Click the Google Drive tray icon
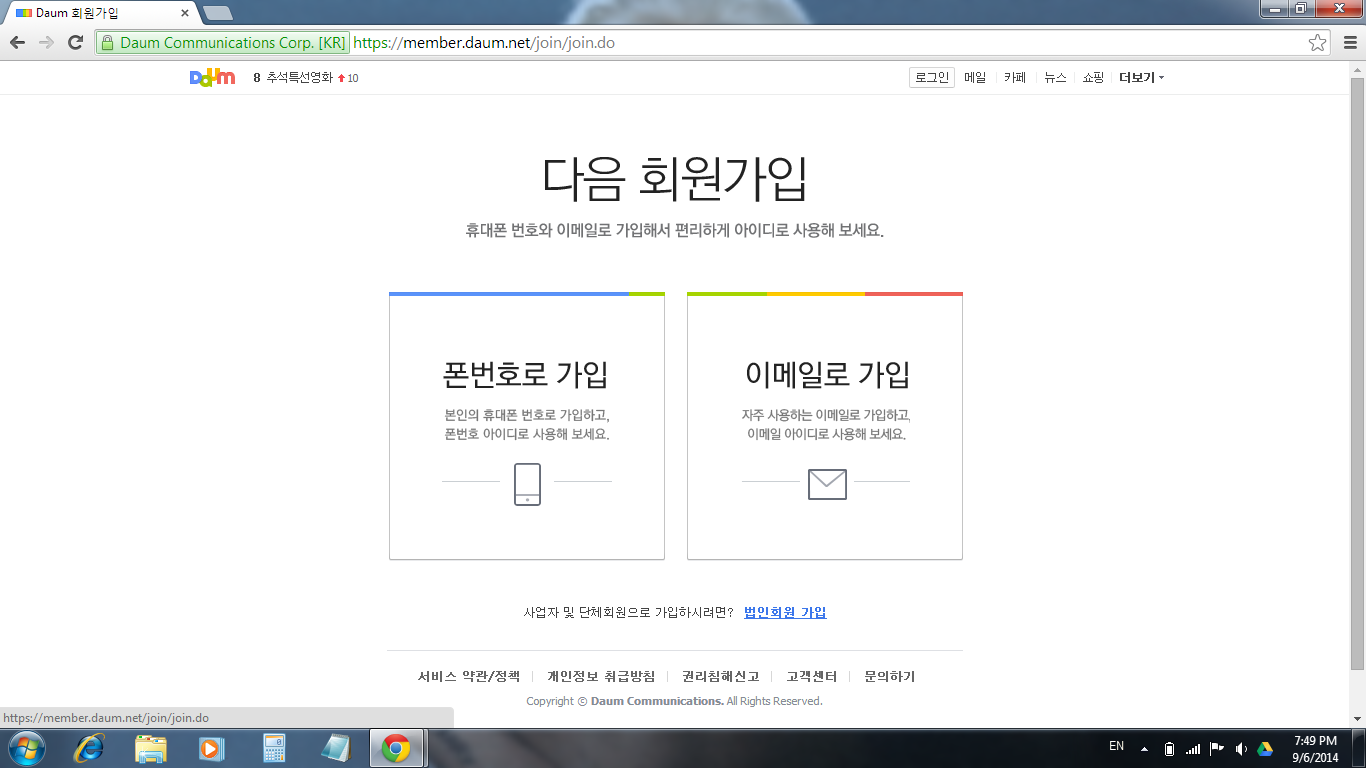This screenshot has height=768, width=1366. click(x=1264, y=748)
